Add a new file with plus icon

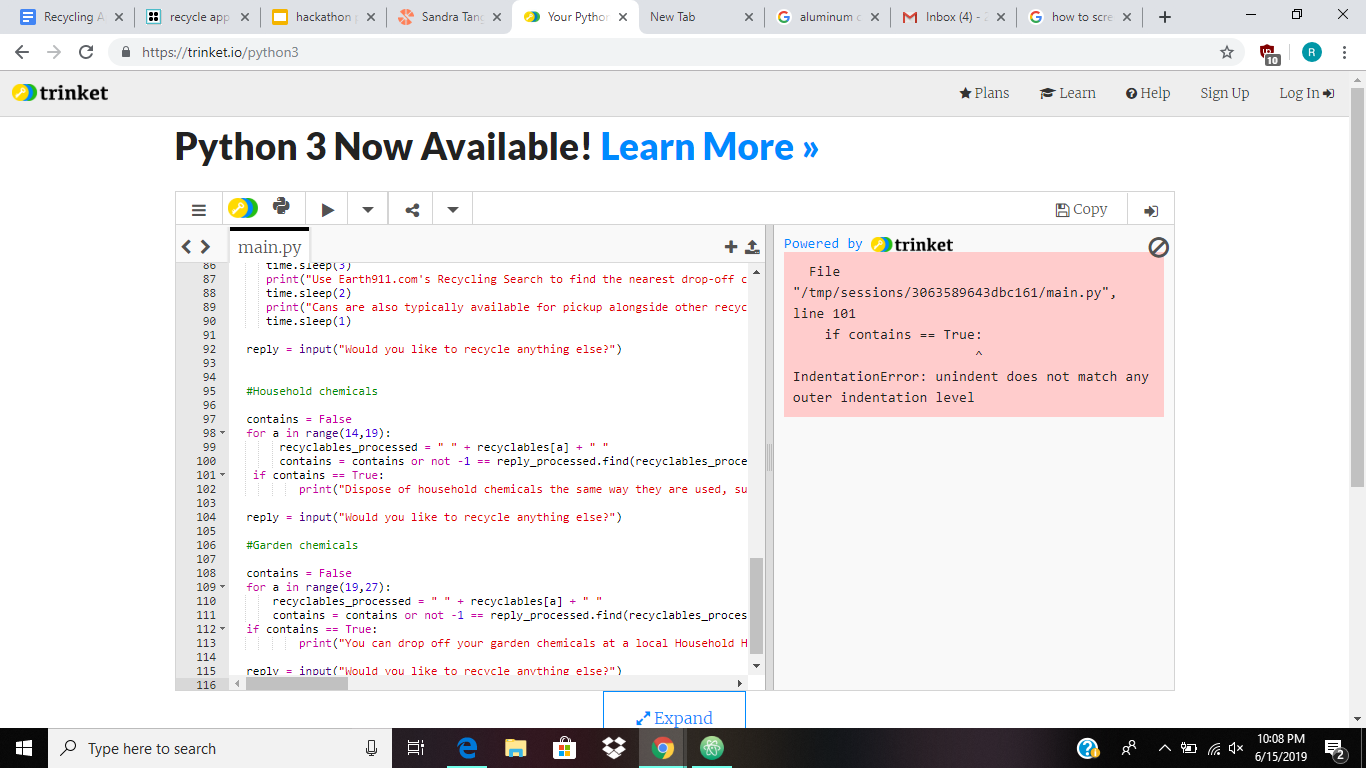[x=731, y=247]
